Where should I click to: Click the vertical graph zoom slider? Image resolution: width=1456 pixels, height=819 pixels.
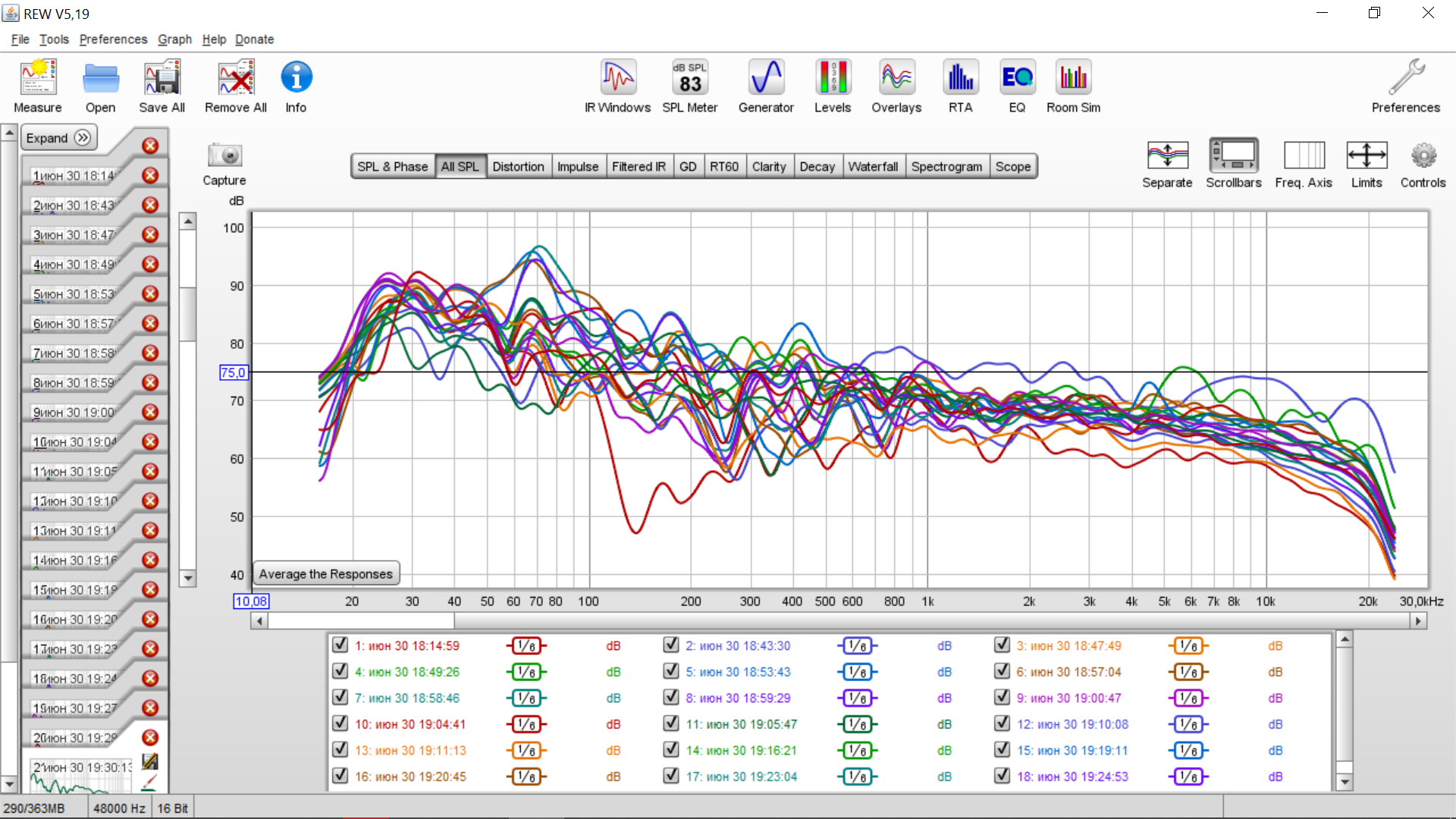(x=187, y=314)
